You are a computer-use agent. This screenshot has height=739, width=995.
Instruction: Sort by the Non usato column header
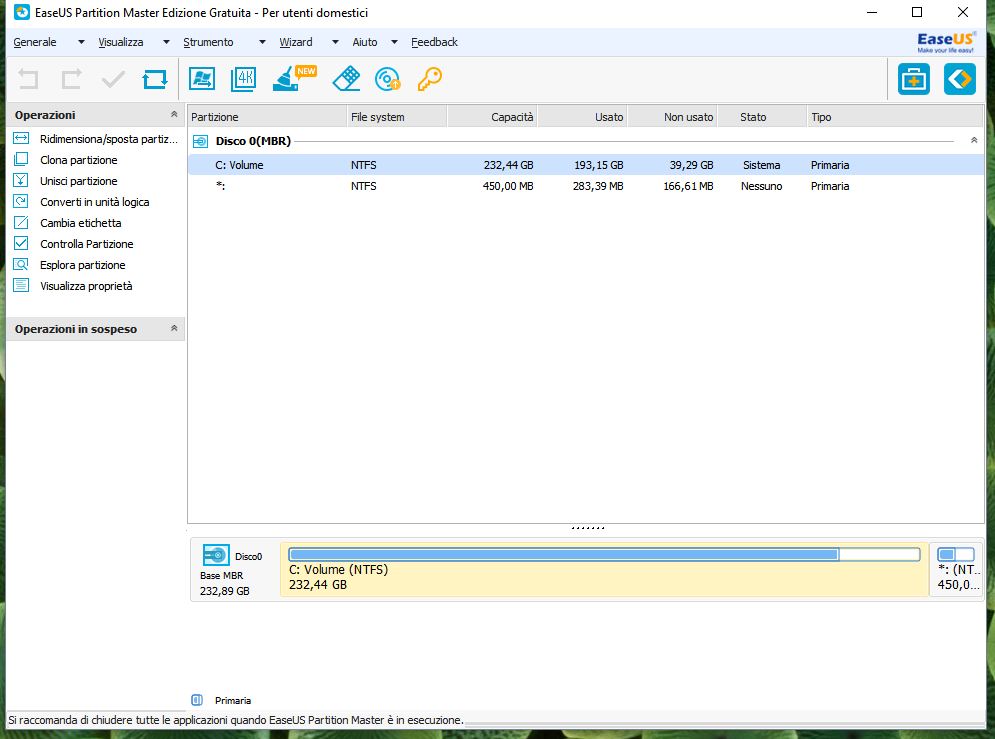click(x=672, y=117)
